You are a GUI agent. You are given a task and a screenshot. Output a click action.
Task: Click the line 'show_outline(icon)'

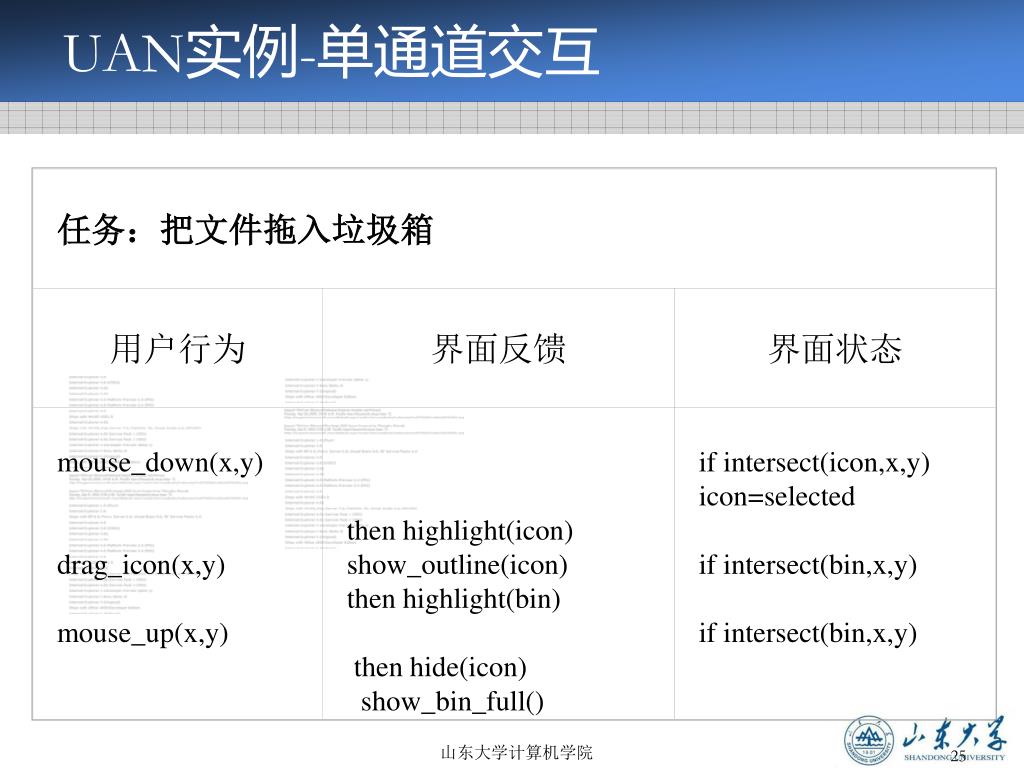457,566
